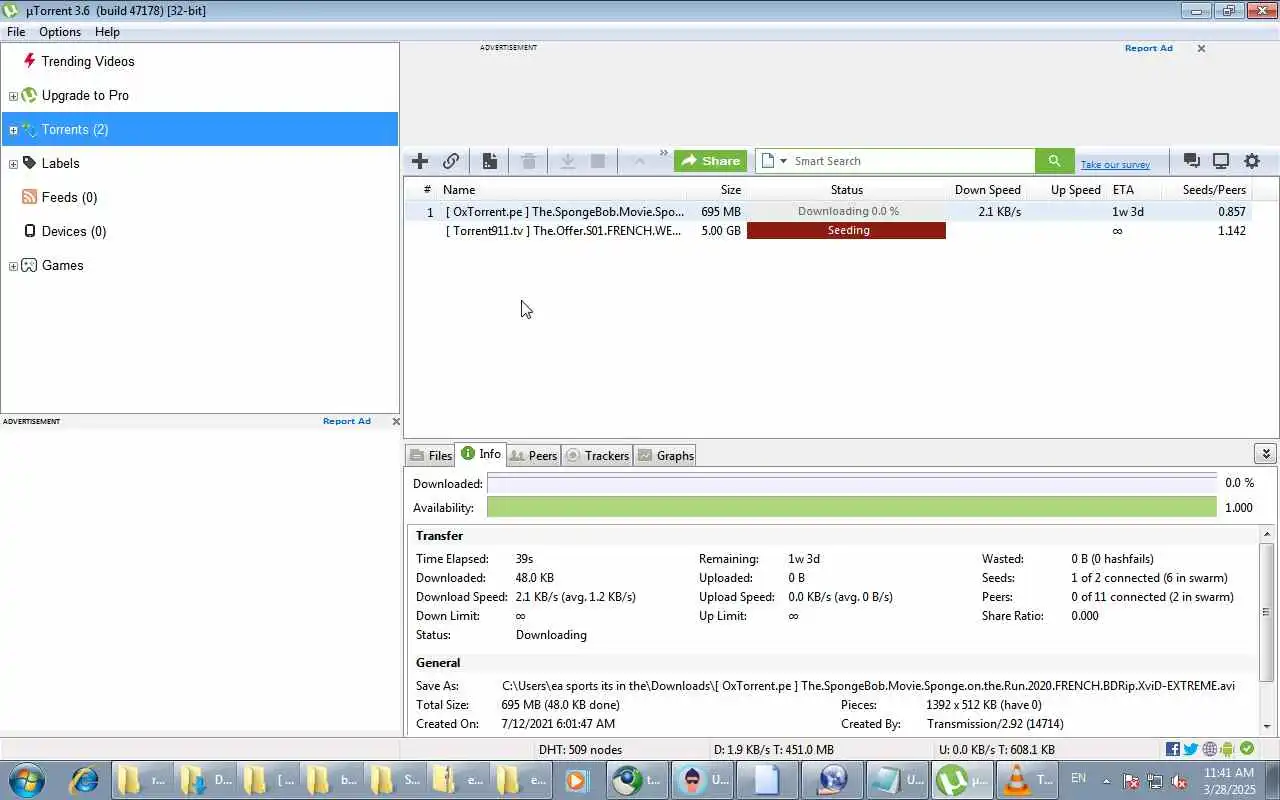Click the volume icon in system tray
Viewport: 1280px width, 800px height.
click(1179, 781)
